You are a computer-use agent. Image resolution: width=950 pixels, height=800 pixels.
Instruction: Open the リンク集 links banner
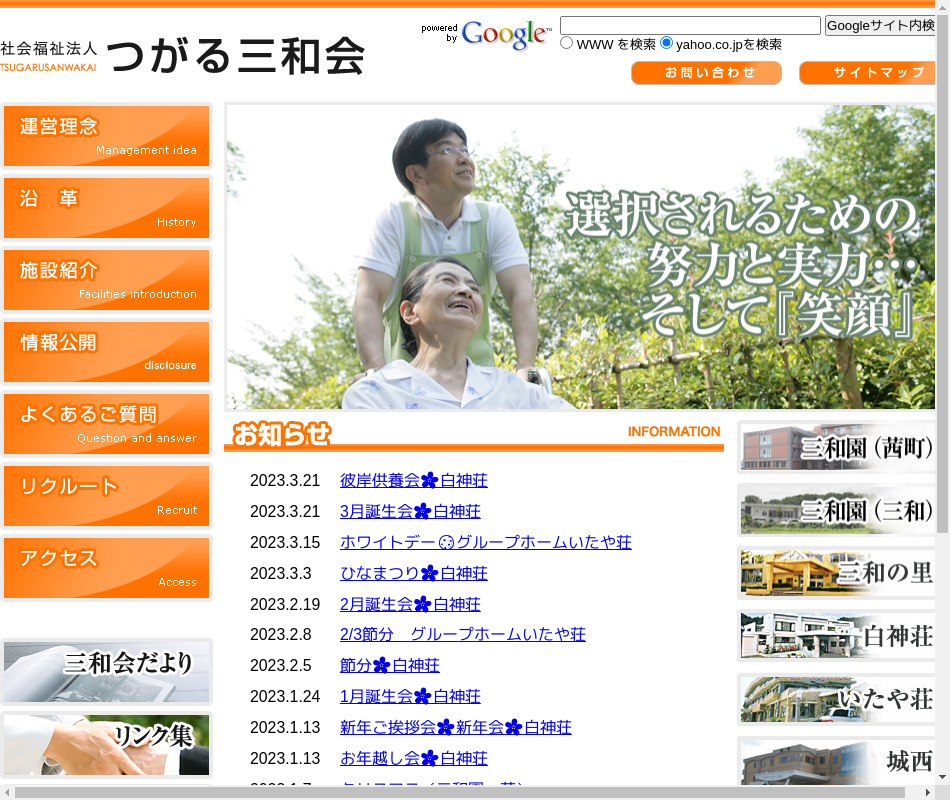point(106,744)
